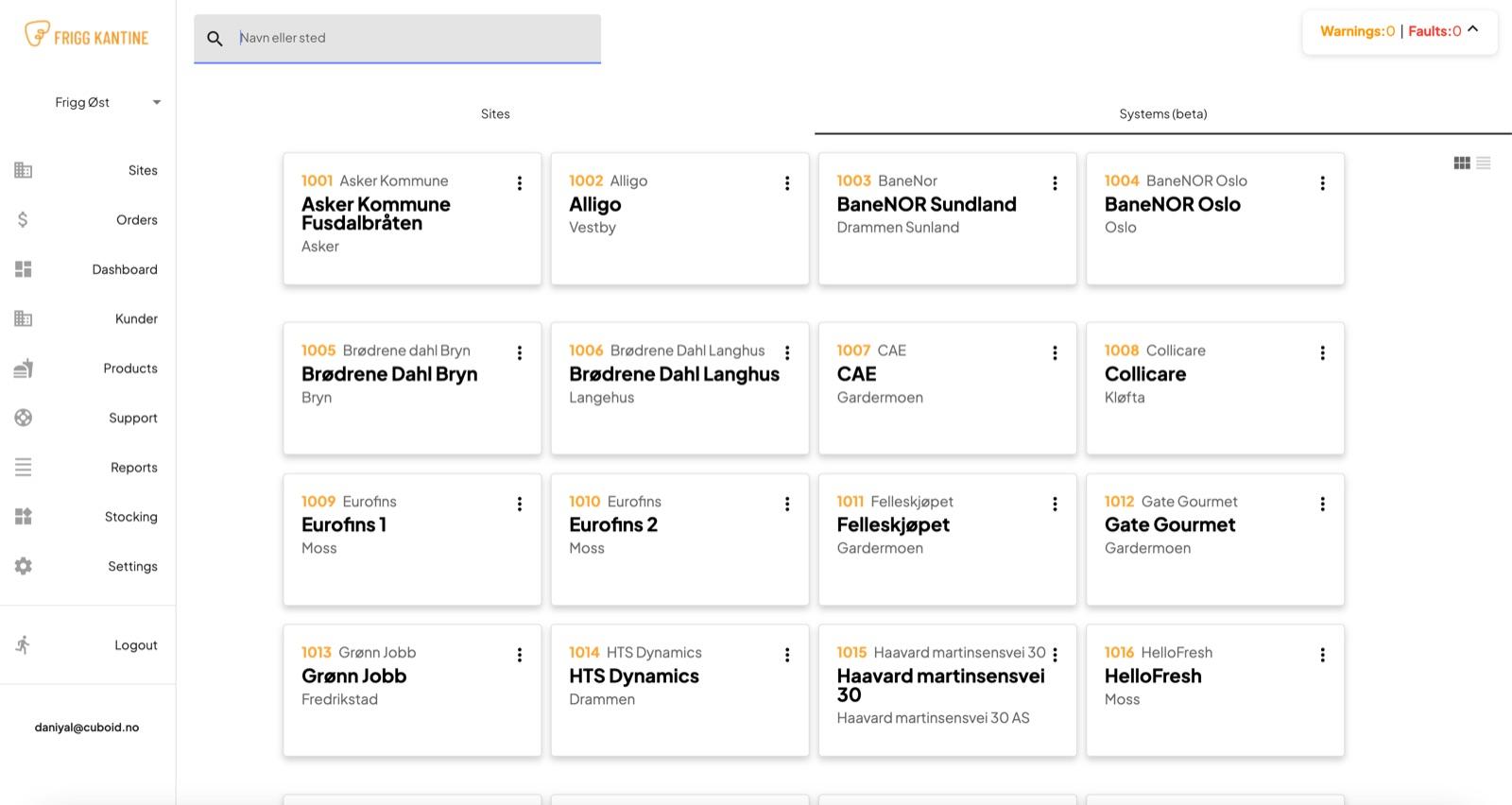Open the Alligo Vestby site card
This screenshot has width=1512, height=805.
(679, 218)
